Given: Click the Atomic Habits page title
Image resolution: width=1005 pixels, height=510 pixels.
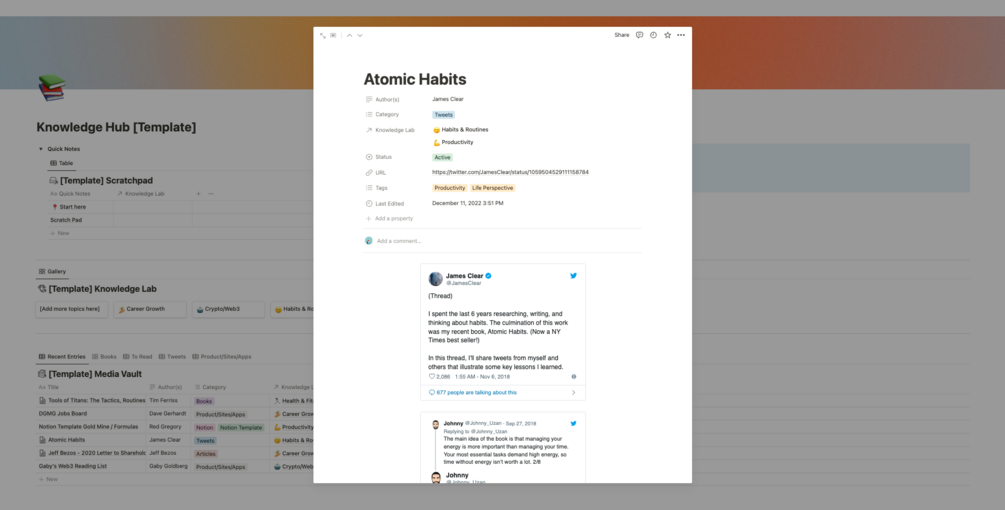Looking at the screenshot, I should pyautogui.click(x=415, y=79).
